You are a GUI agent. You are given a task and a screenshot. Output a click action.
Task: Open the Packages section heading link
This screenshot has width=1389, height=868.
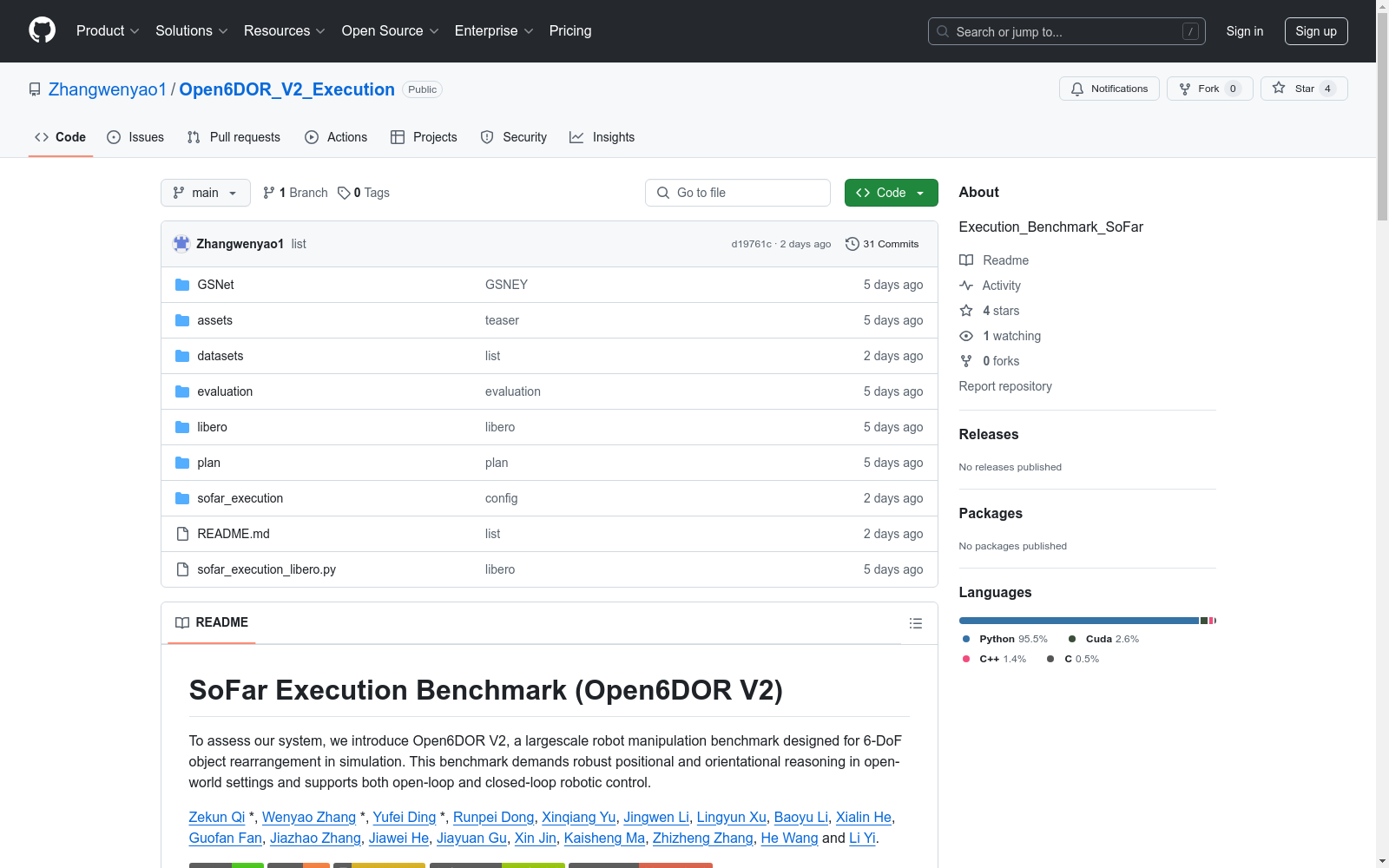point(991,513)
